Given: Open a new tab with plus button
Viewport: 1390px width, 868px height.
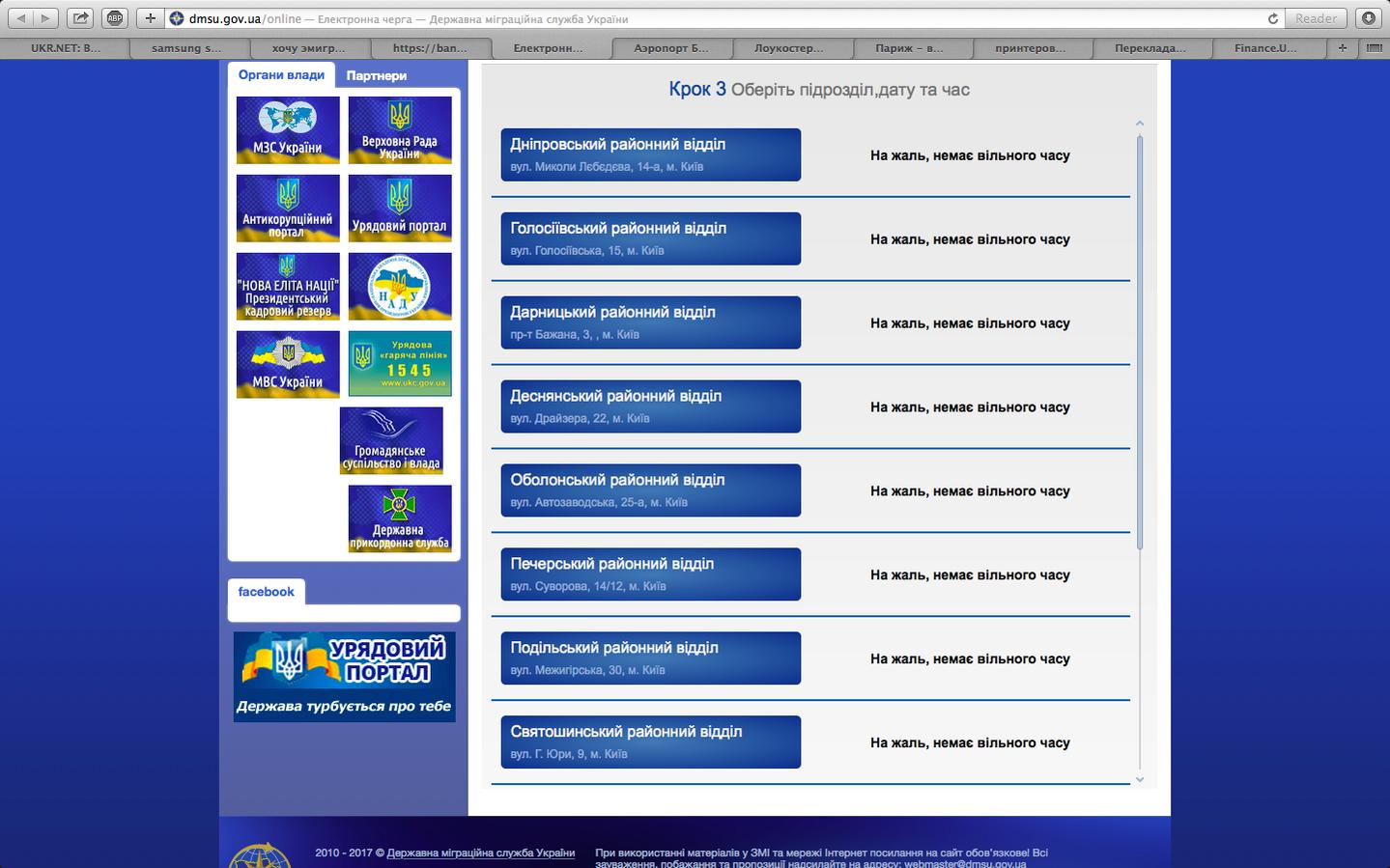Looking at the screenshot, I should pyautogui.click(x=1342, y=47).
